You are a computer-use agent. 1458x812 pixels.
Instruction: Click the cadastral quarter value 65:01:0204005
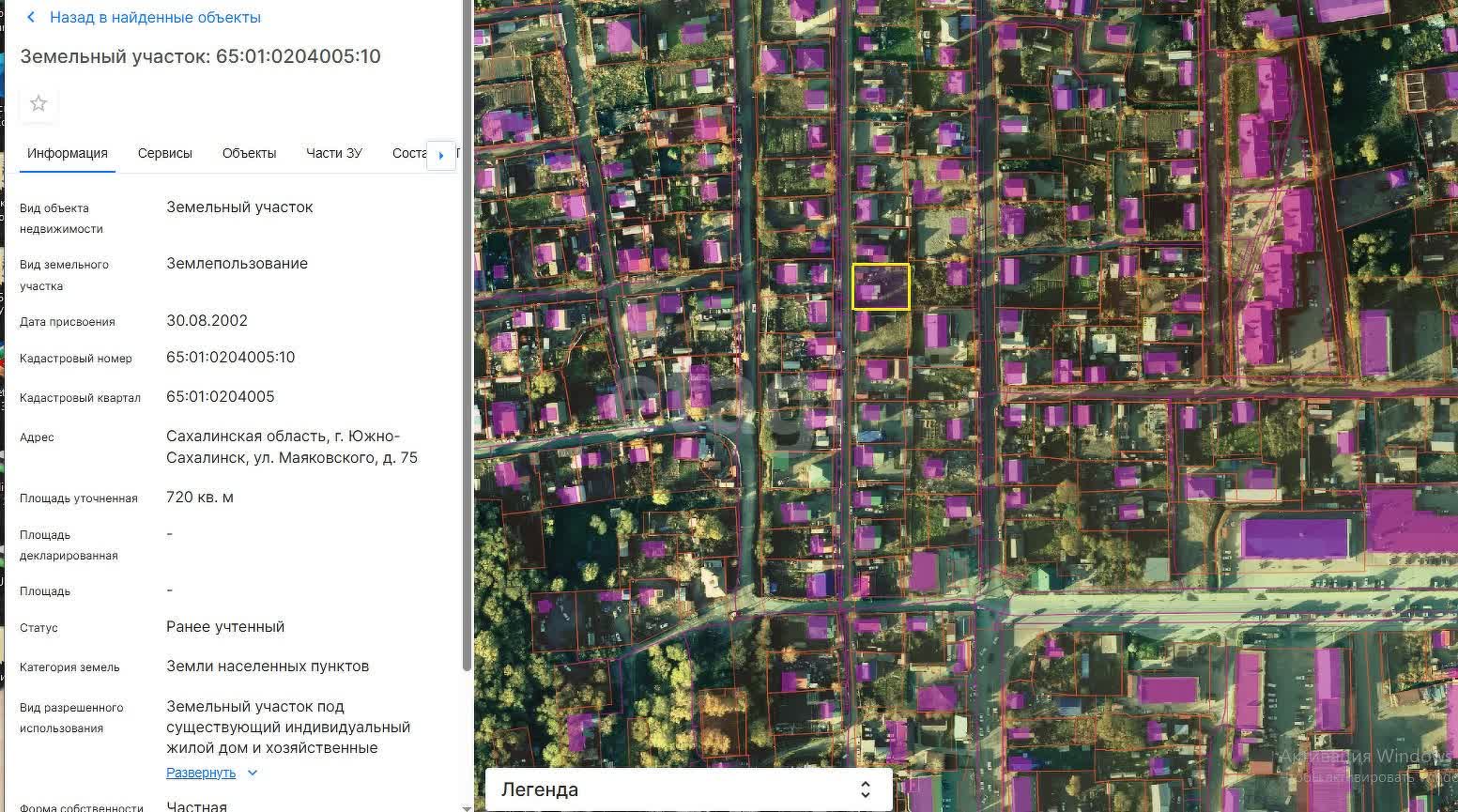(x=221, y=397)
